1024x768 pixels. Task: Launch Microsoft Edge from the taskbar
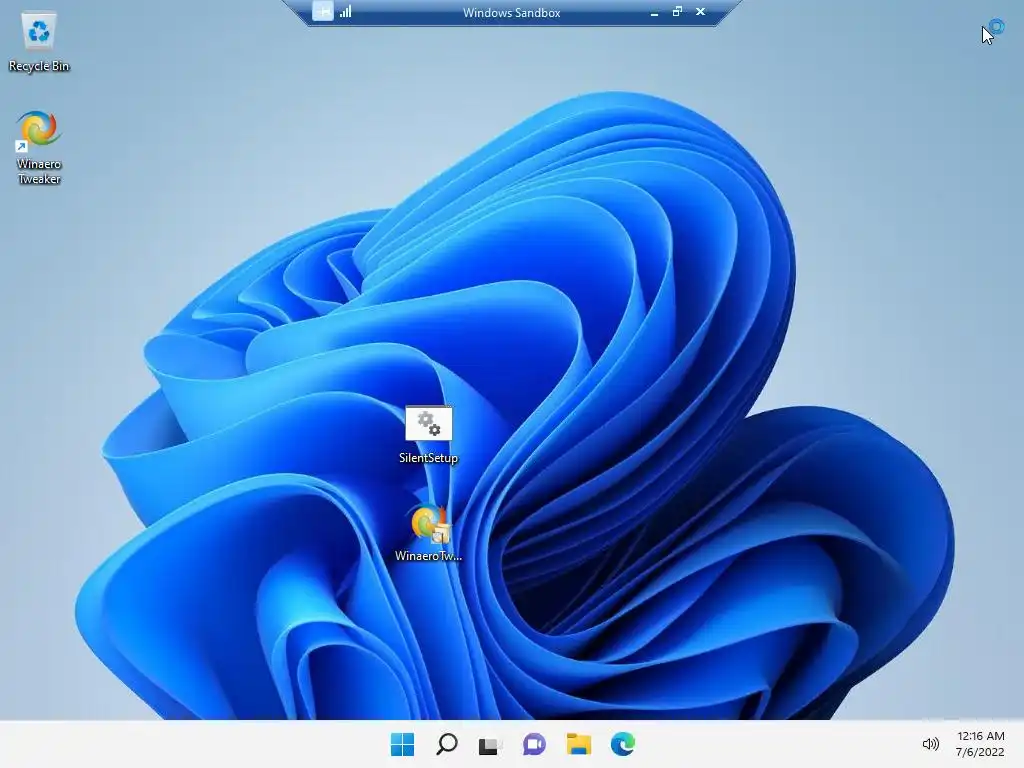tap(622, 744)
